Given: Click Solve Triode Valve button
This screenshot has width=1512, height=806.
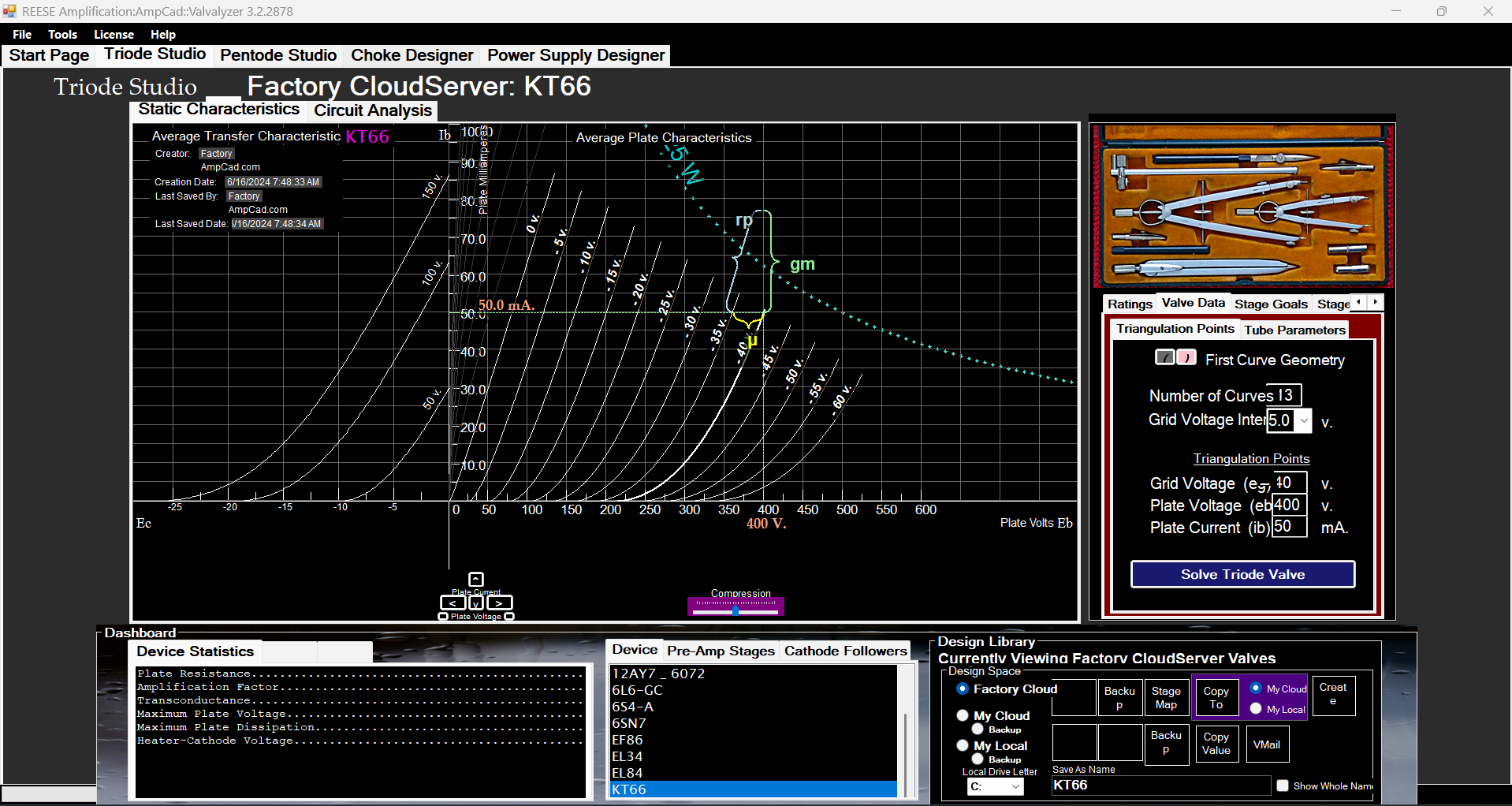Looking at the screenshot, I should click(1242, 574).
